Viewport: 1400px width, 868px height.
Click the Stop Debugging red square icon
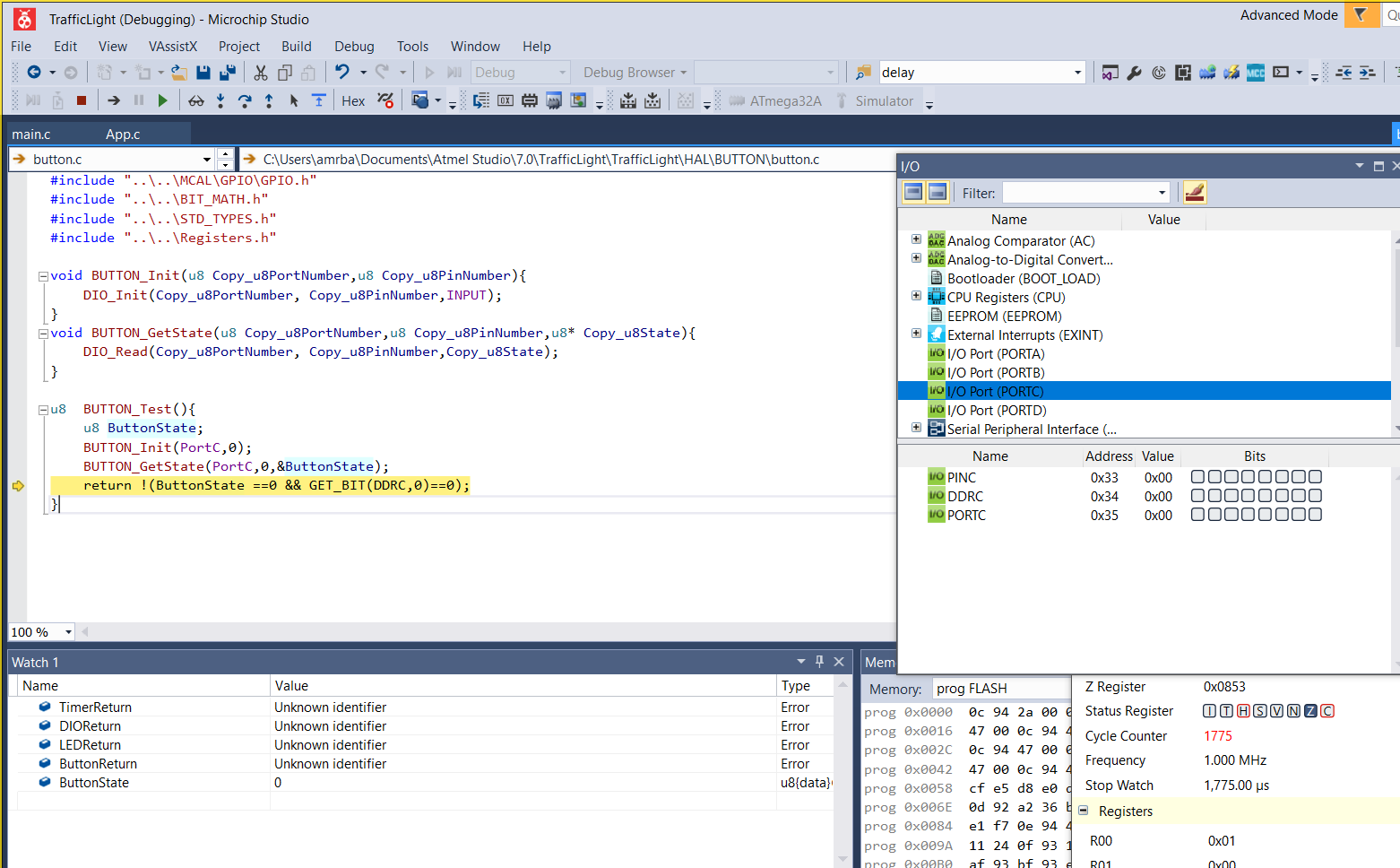click(82, 100)
